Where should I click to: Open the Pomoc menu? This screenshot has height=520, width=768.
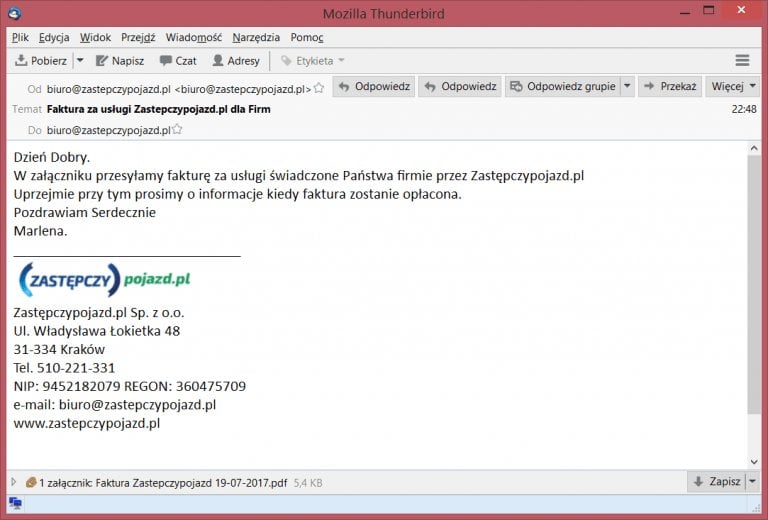coord(307,37)
